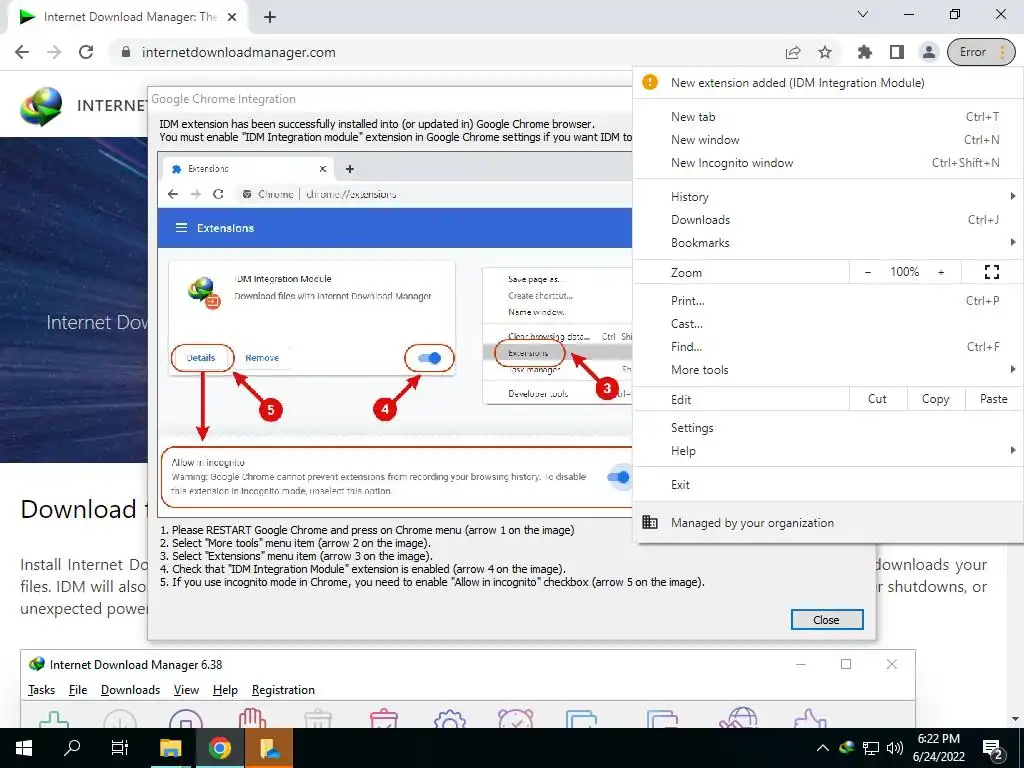Open a New Incognito window
This screenshot has height=768, width=1024.
click(828, 163)
